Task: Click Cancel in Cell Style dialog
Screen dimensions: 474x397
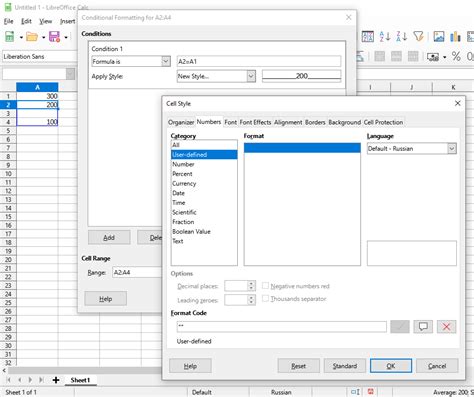Action: tap(437, 366)
